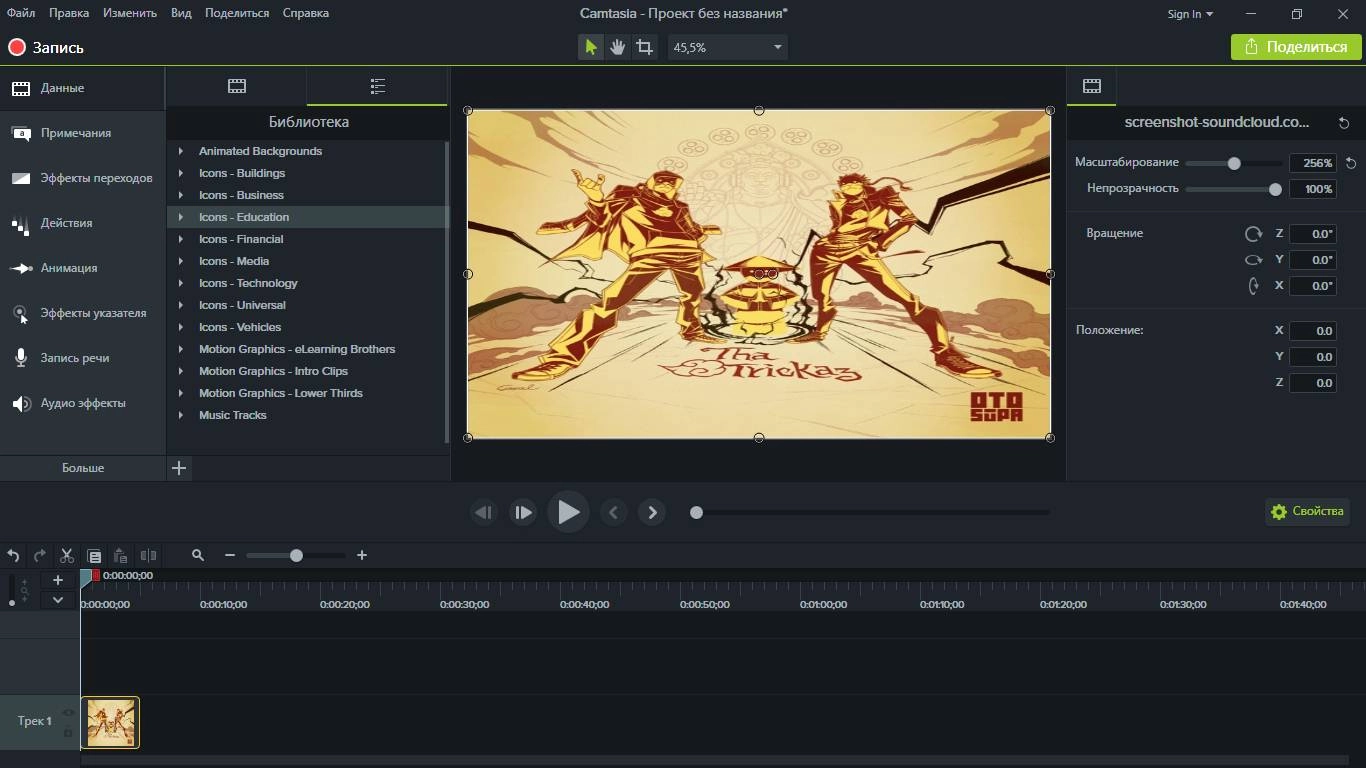1366x768 pixels.
Task: Switch to the Media Bin filmstrip tab
Action: [237, 86]
